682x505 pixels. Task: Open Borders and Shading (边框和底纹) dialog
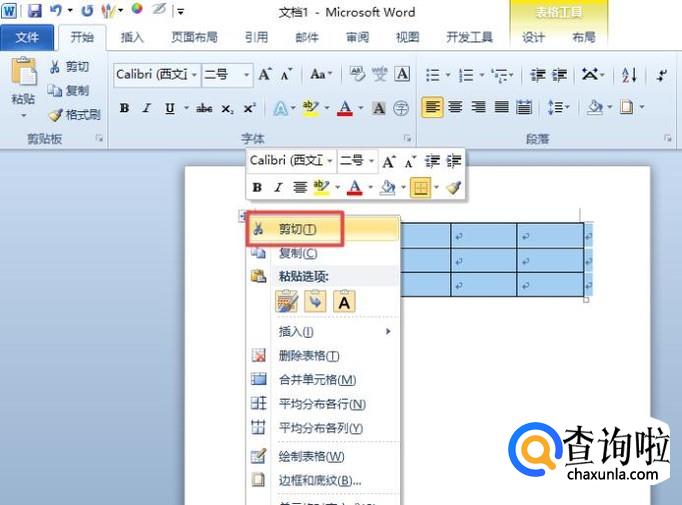323,480
